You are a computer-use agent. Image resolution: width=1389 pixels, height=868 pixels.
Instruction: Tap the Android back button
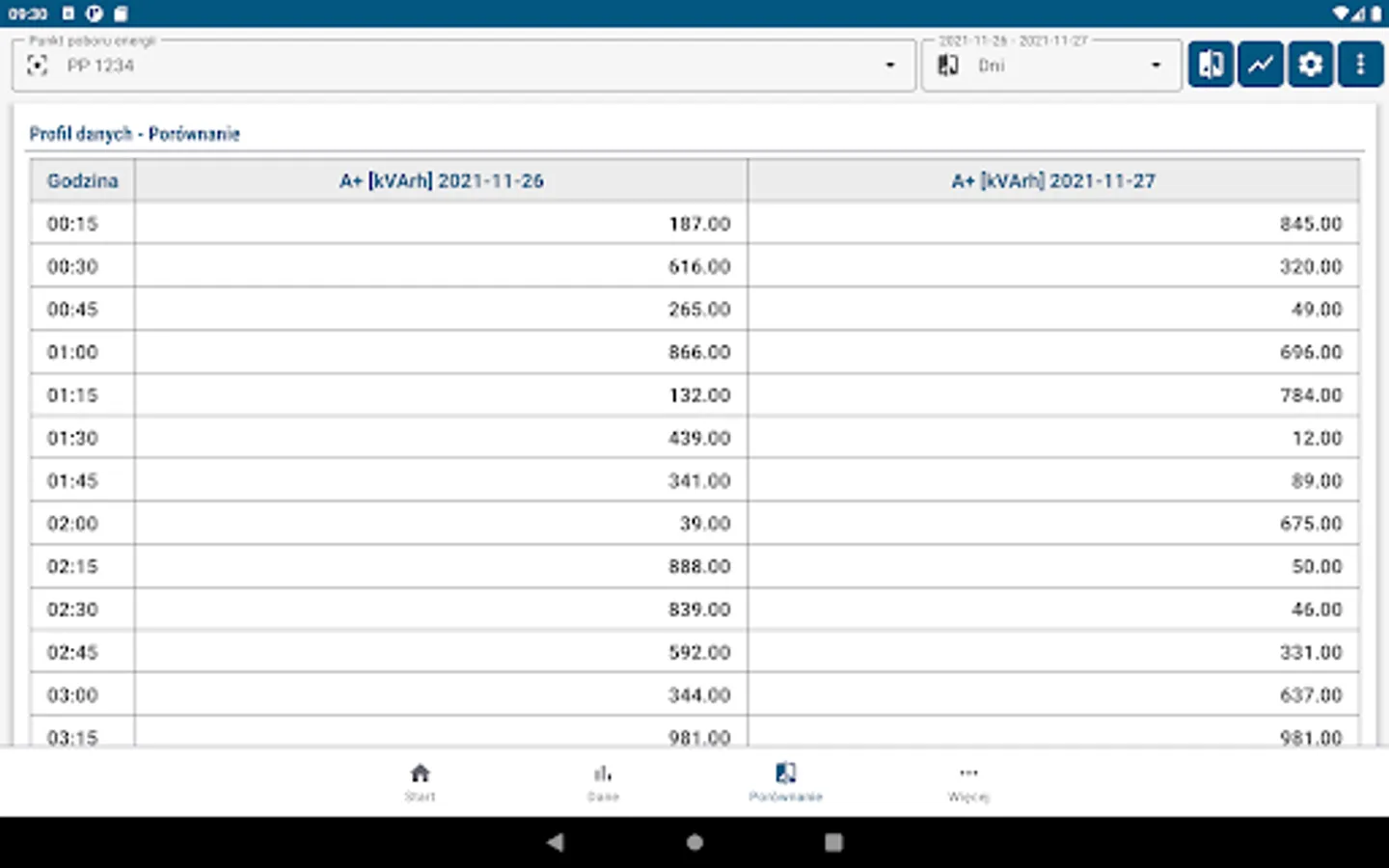[556, 842]
